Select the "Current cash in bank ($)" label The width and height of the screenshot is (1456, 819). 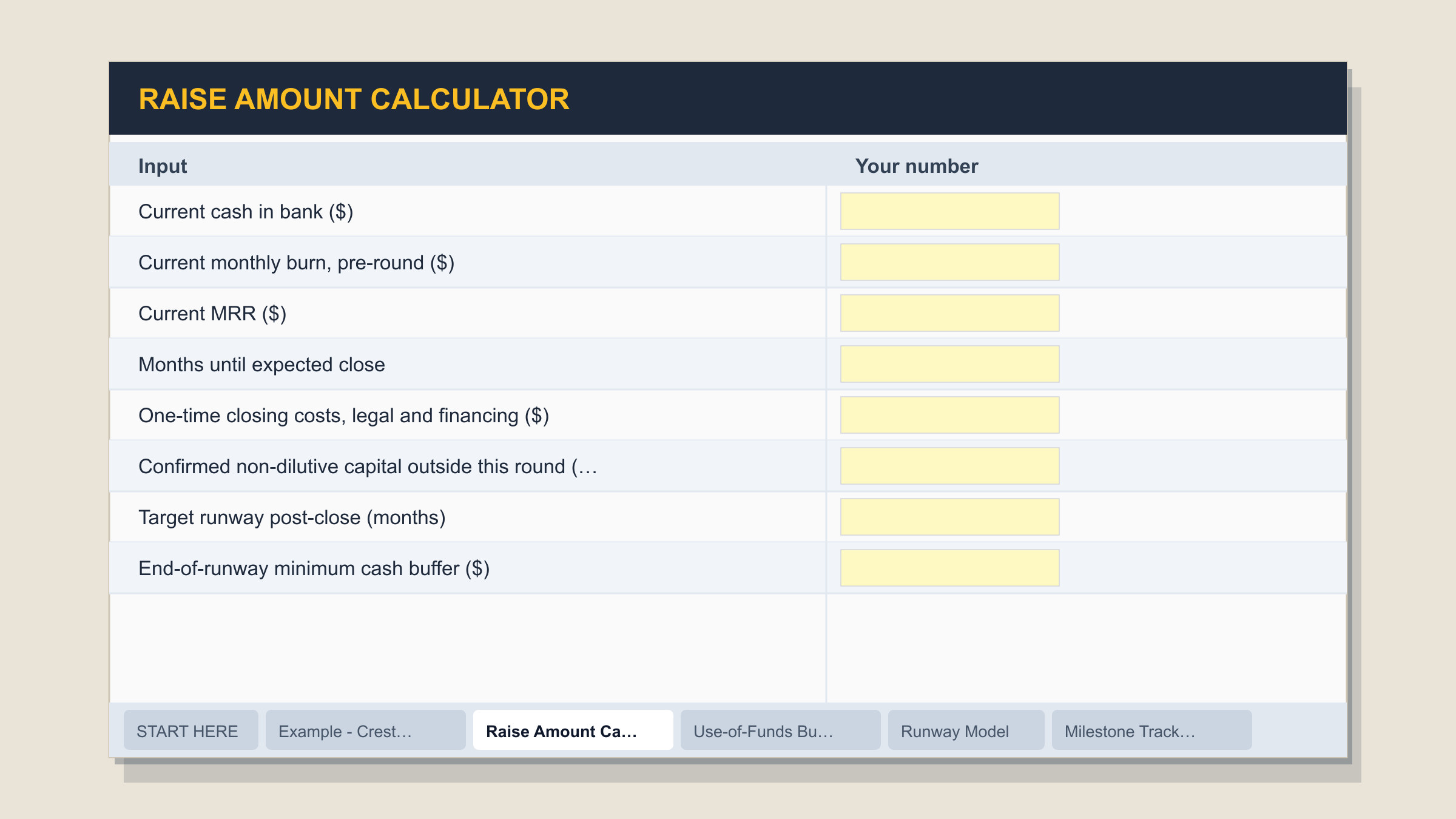click(246, 212)
